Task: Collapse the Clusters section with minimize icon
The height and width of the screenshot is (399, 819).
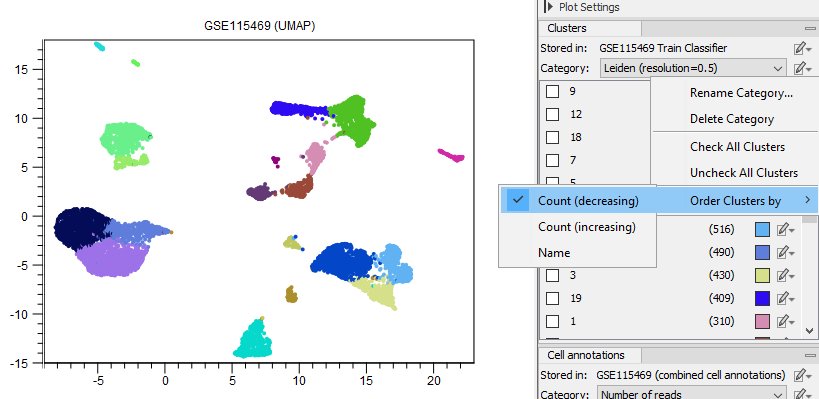Action: coord(809,29)
